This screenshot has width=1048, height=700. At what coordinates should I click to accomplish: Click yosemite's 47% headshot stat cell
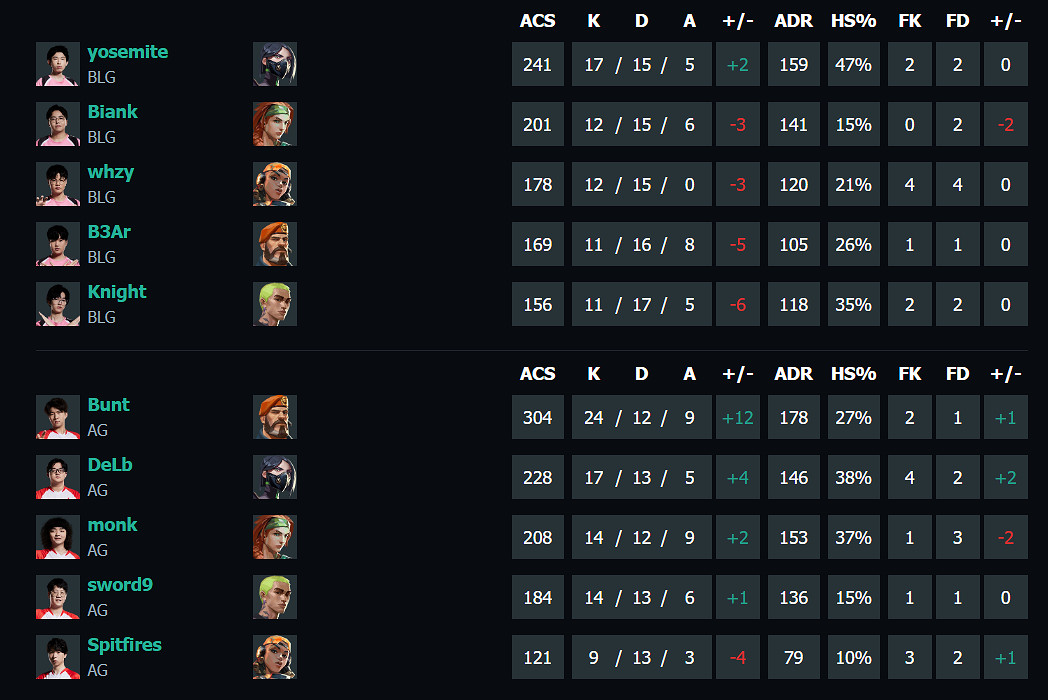coord(852,65)
